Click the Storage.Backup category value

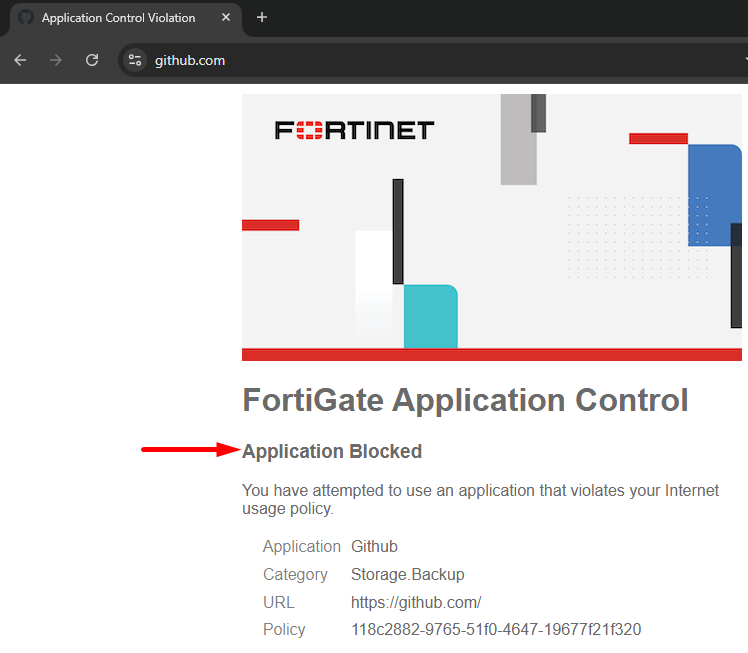407,574
